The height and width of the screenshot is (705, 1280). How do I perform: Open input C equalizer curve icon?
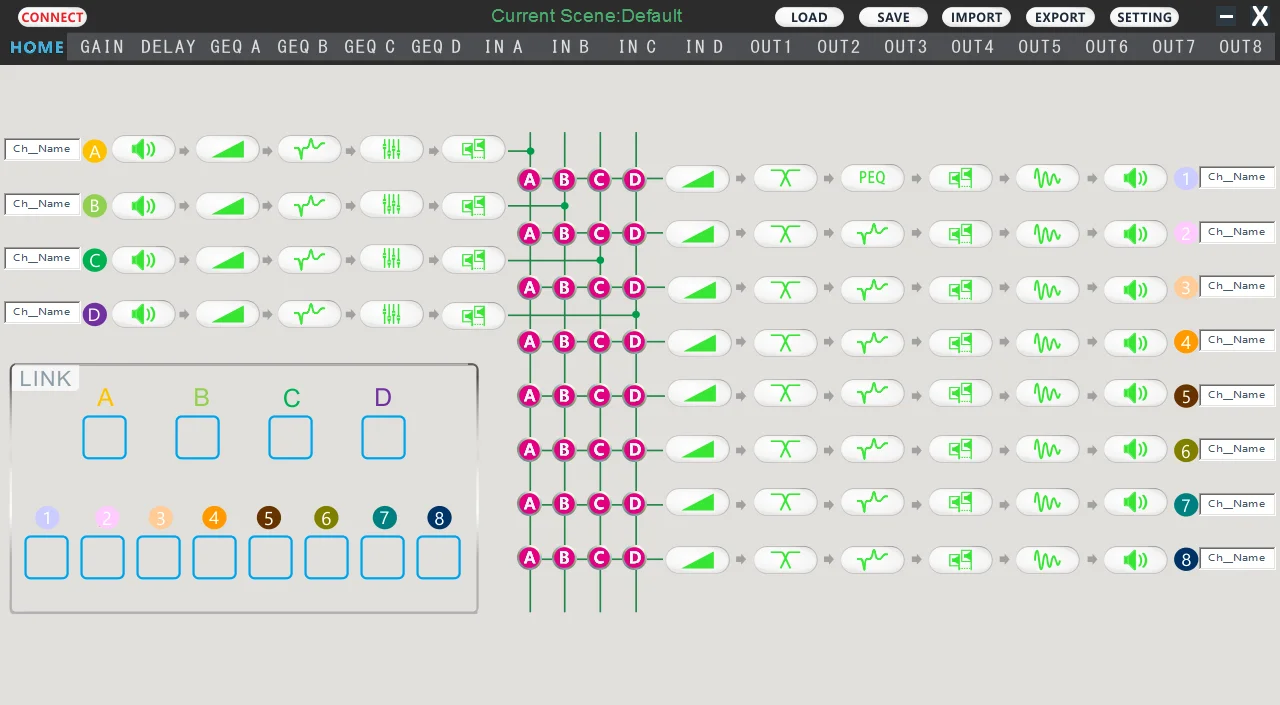[x=310, y=259]
